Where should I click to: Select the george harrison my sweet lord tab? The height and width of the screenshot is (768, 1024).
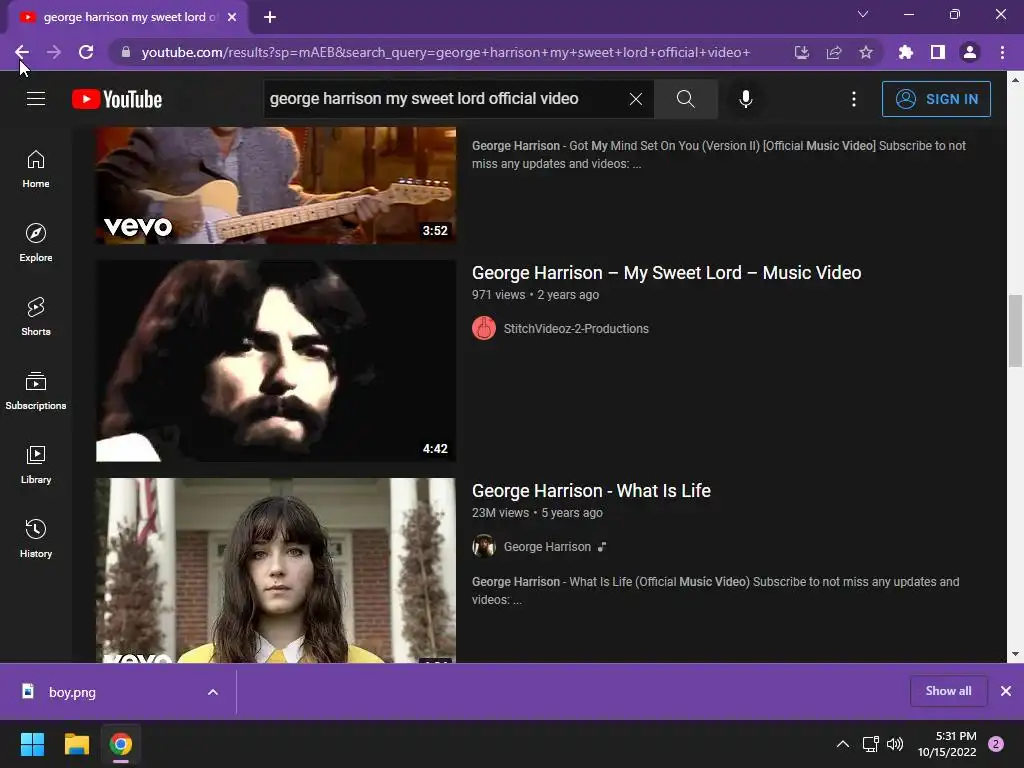127,17
